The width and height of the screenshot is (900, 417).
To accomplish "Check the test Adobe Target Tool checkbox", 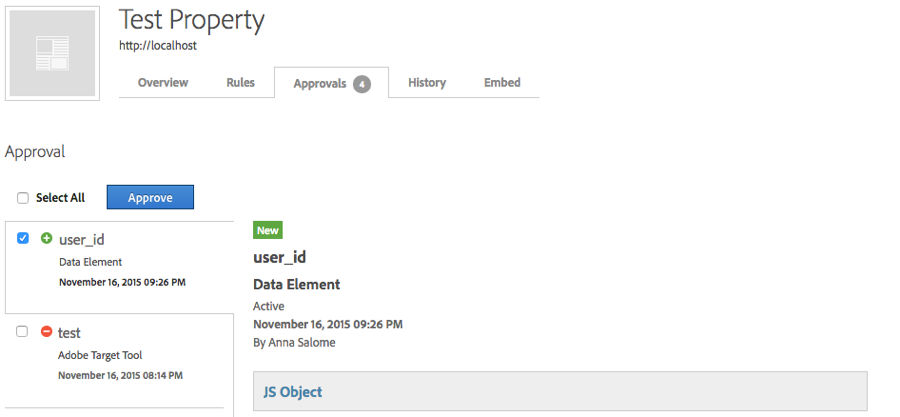I will [22, 332].
